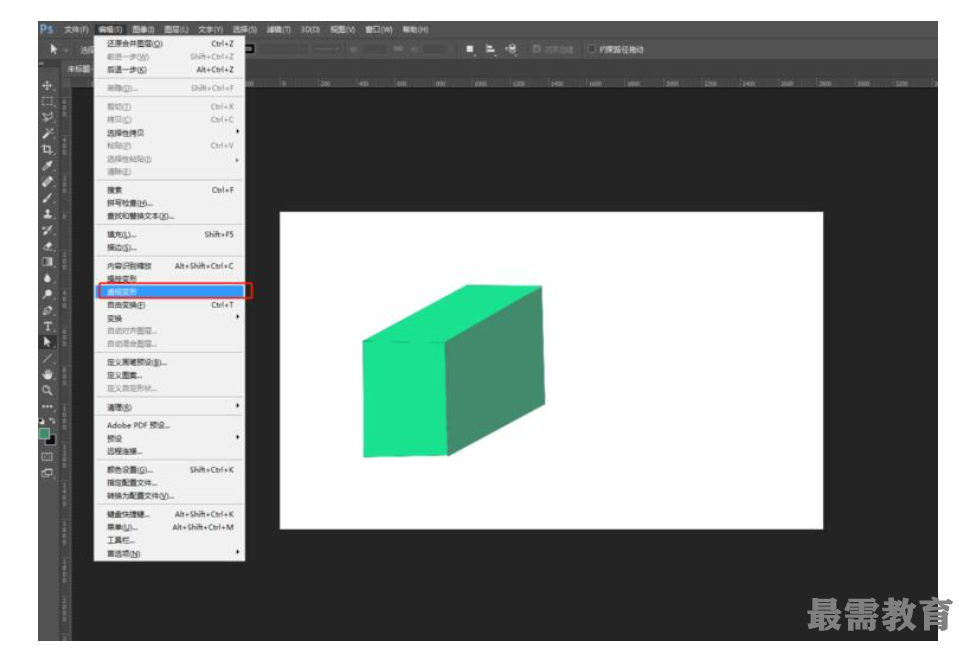Open the 3D menu
This screenshot has width=959, height=654.
click(310, 29)
